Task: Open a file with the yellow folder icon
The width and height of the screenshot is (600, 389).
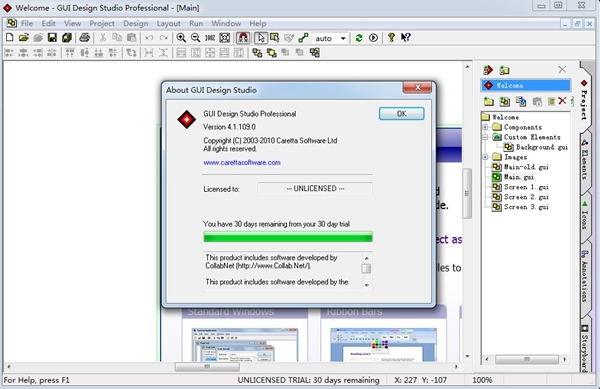Action: 24,37
